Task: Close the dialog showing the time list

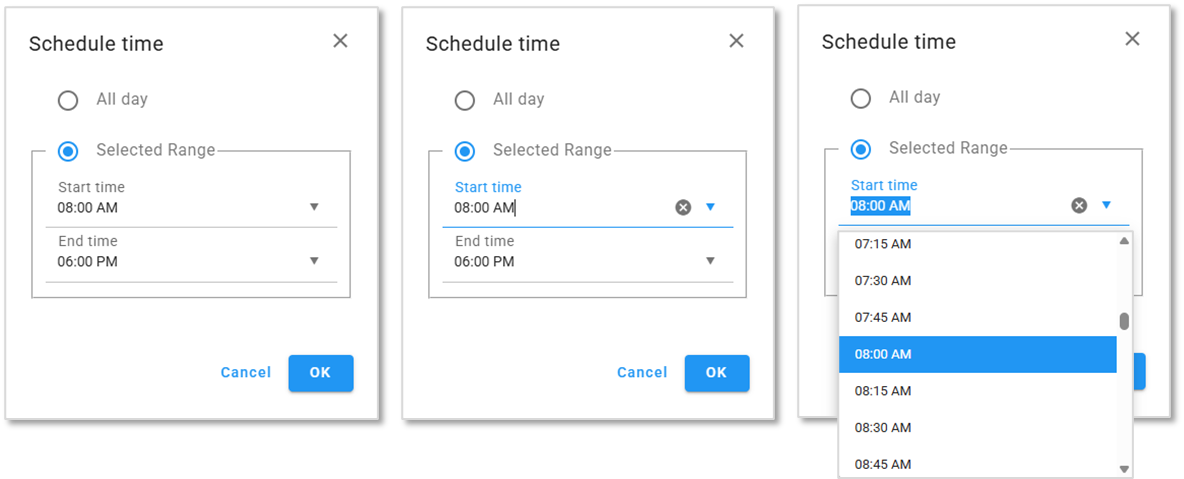Action: [x=1132, y=39]
